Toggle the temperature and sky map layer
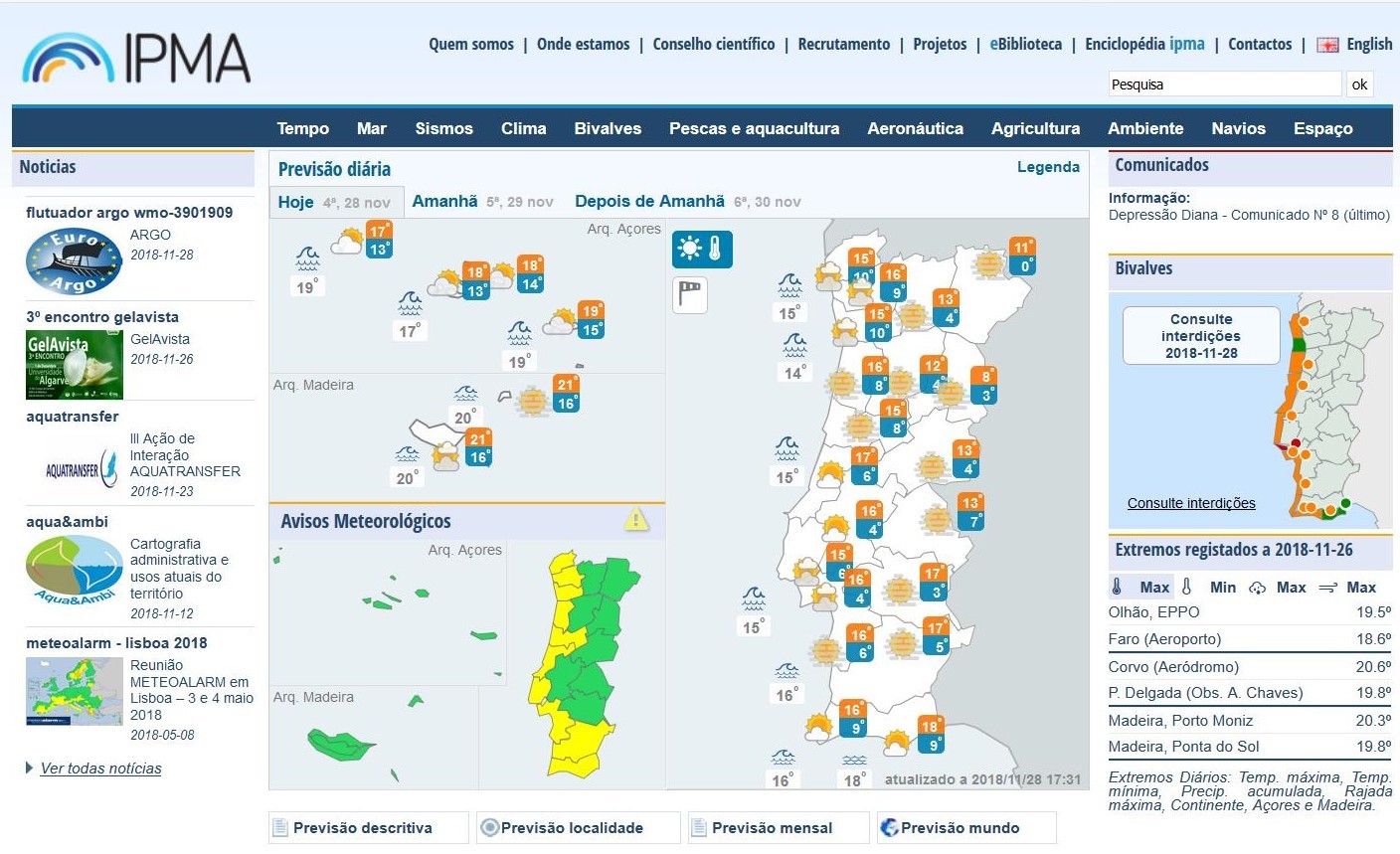1400x854 pixels. point(702,249)
